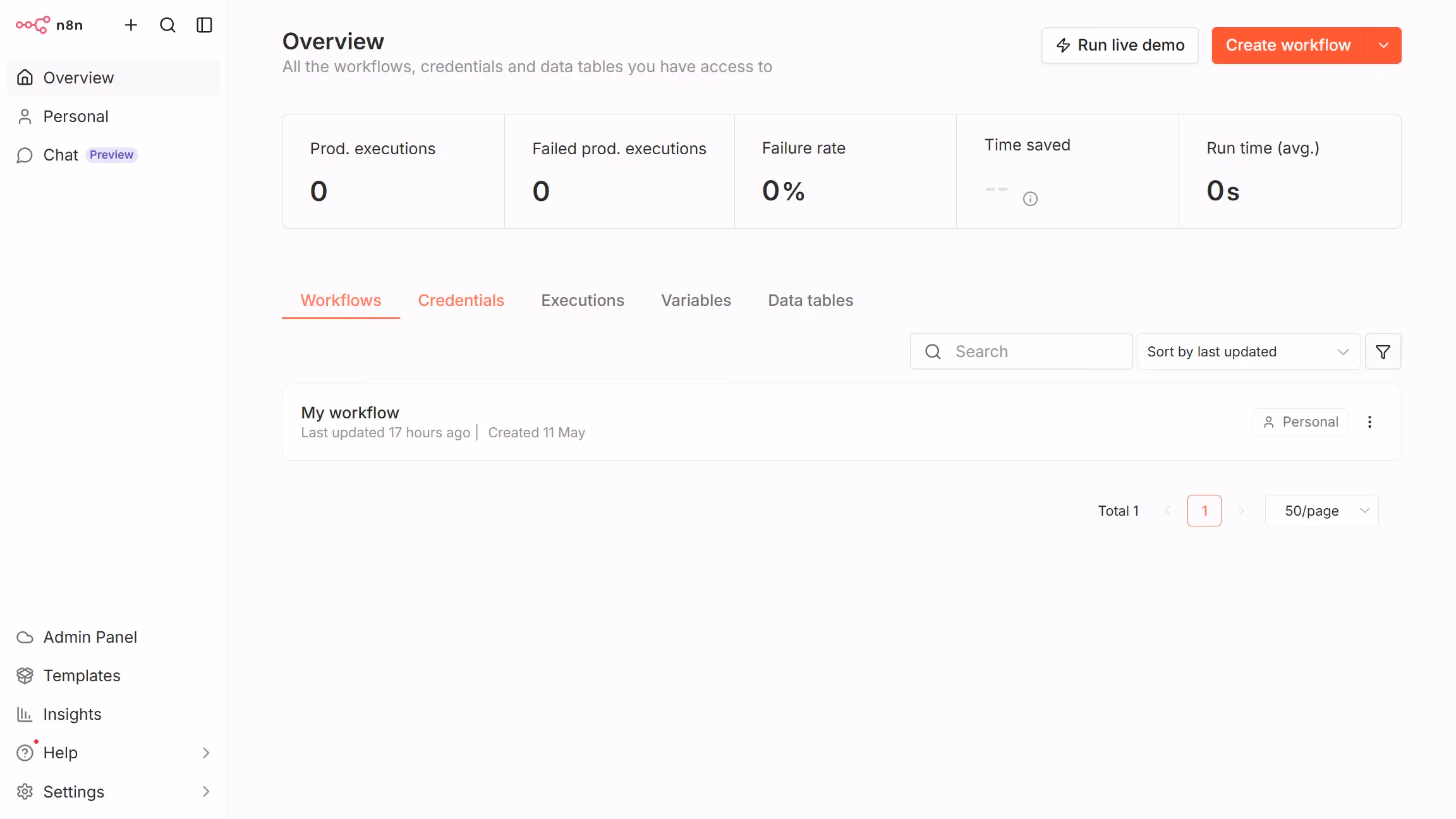This screenshot has width=1456, height=819.
Task: Open Personal in the sidebar
Action: tap(114, 116)
